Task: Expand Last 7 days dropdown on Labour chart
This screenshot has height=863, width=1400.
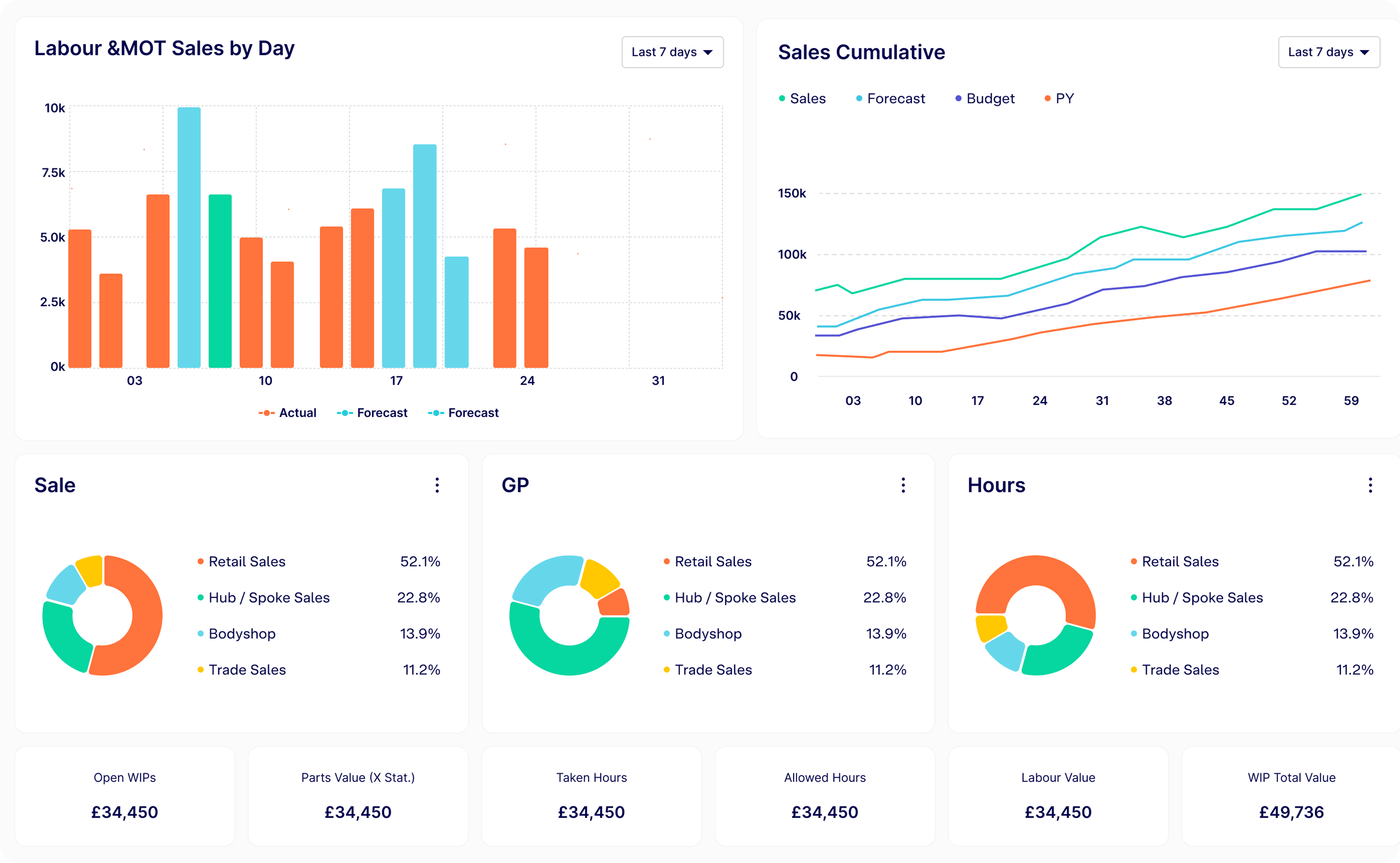Action: click(x=672, y=52)
